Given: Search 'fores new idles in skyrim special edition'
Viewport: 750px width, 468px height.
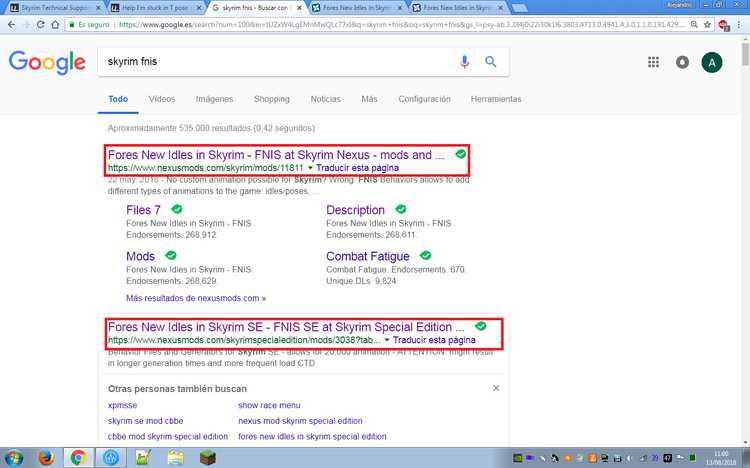Looking at the screenshot, I should tap(312, 436).
